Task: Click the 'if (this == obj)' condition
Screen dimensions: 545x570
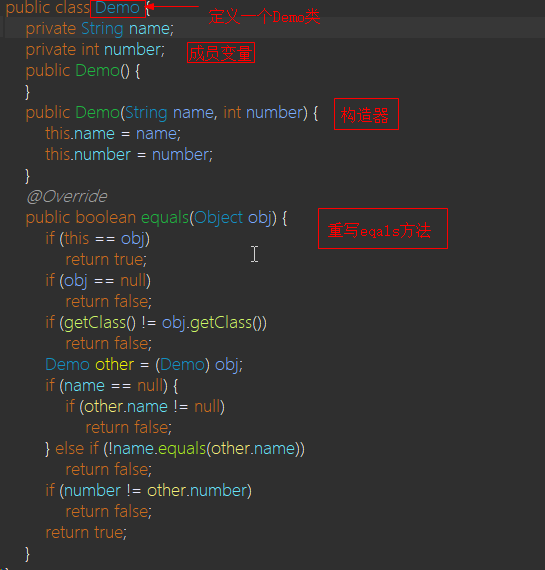Action: pos(97,239)
